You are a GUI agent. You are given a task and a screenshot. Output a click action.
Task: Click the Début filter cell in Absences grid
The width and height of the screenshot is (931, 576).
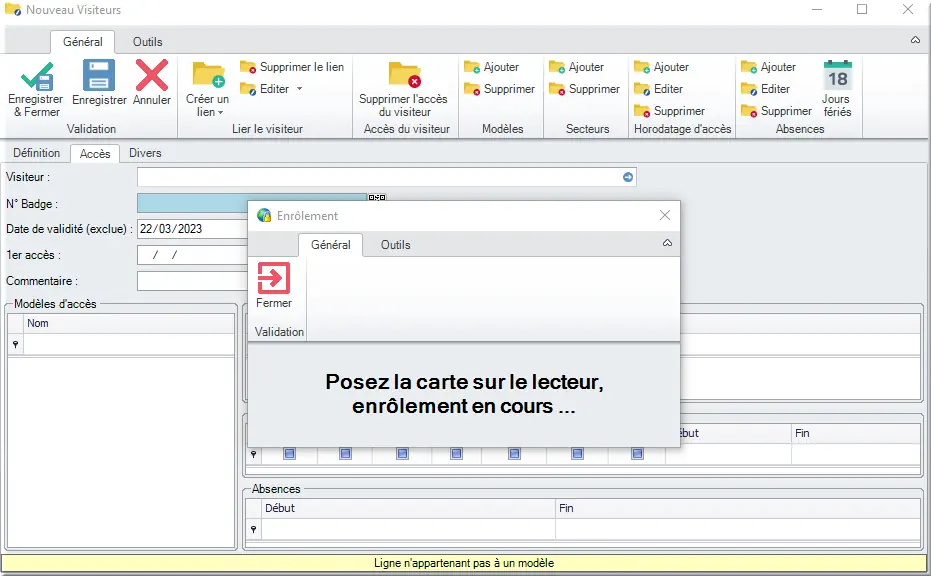click(408, 529)
